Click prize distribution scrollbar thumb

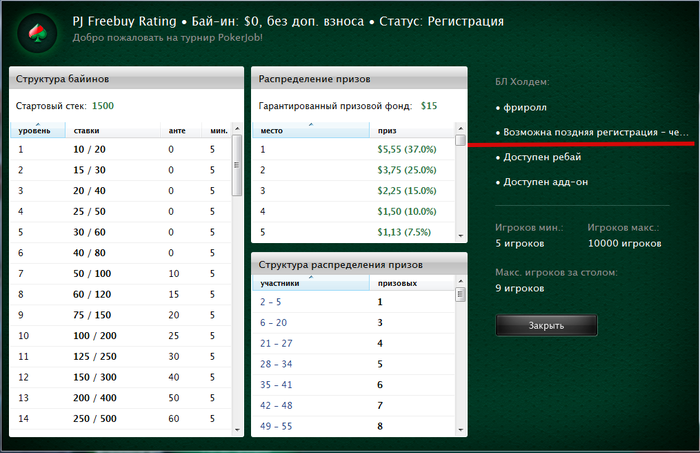pyautogui.click(x=460, y=140)
